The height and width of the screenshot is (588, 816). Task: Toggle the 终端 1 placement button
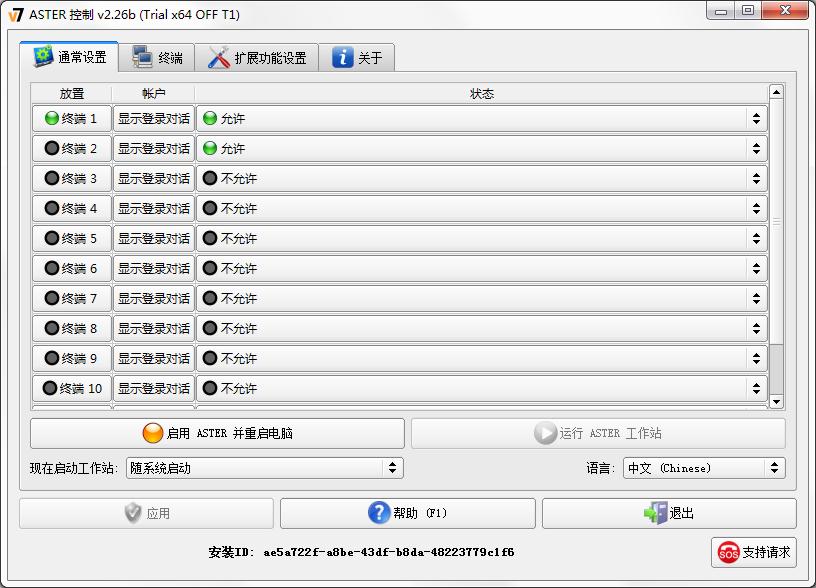(x=72, y=119)
